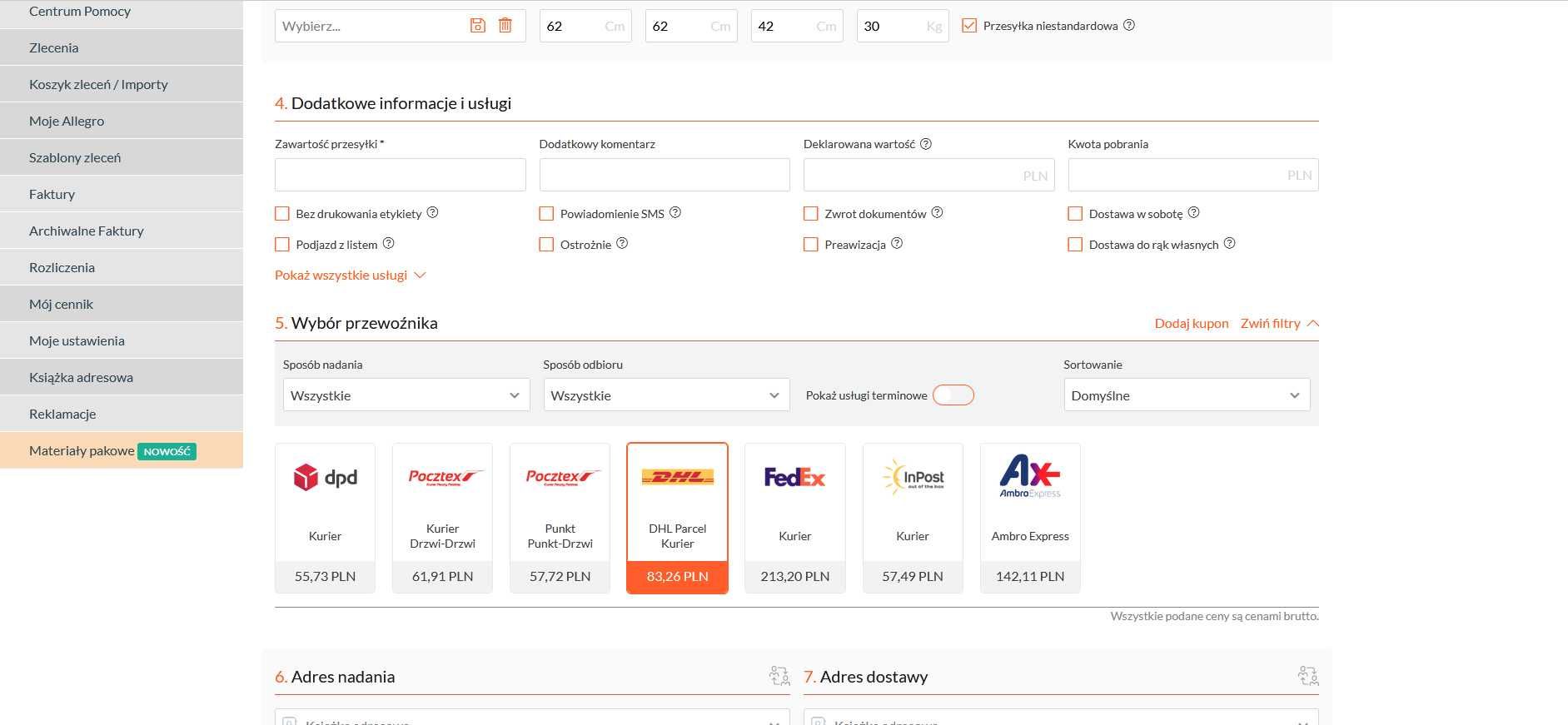This screenshot has height=725, width=1568.
Task: Select Pocztex Kurier Drzwi-Drzwi carrier card
Action: pos(442,518)
